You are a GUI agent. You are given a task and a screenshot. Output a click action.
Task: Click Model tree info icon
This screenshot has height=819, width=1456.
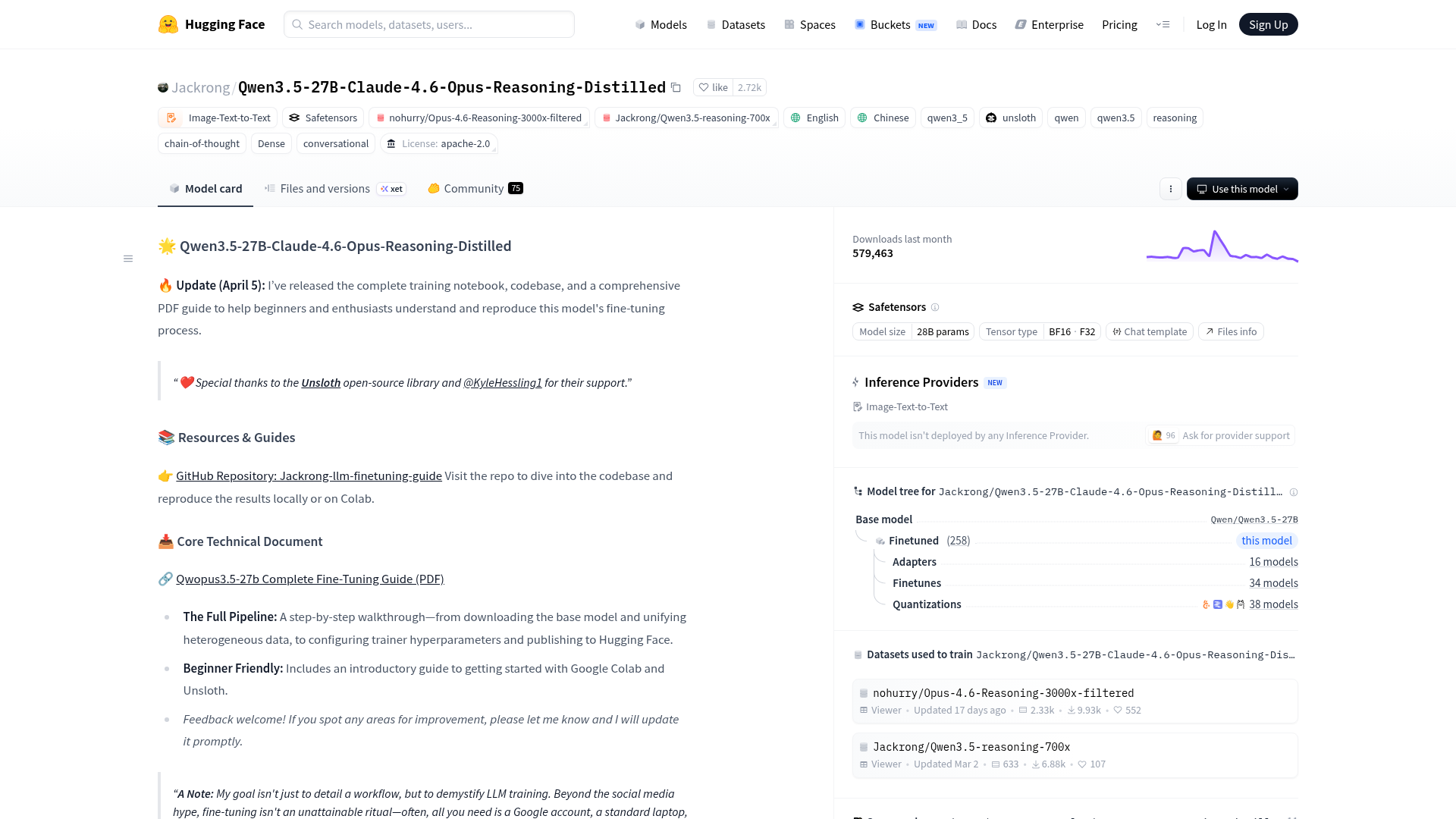[x=1294, y=492]
